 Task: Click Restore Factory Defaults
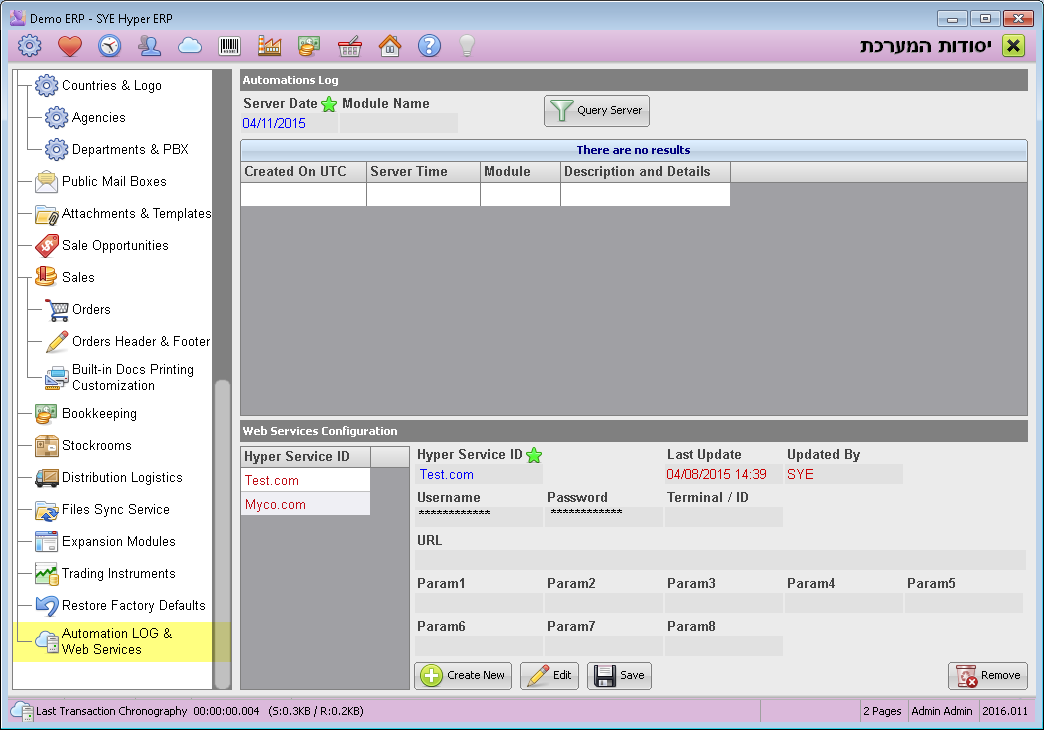point(120,605)
